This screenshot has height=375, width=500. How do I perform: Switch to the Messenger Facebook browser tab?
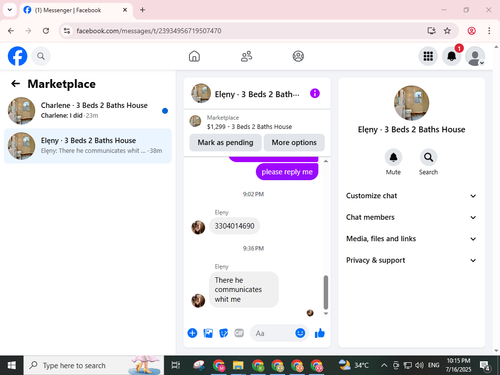(x=76, y=10)
